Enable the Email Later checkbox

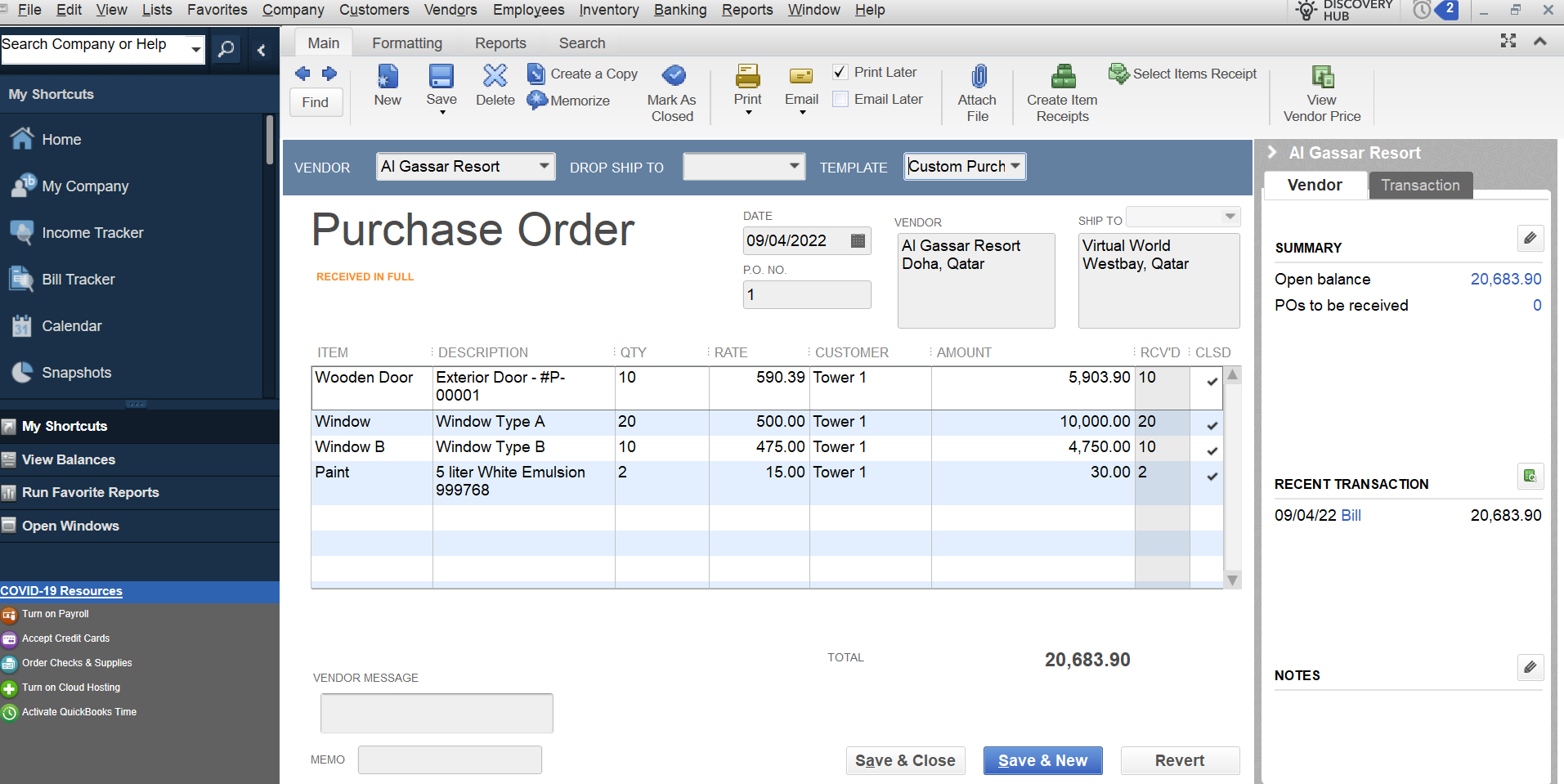click(x=840, y=99)
